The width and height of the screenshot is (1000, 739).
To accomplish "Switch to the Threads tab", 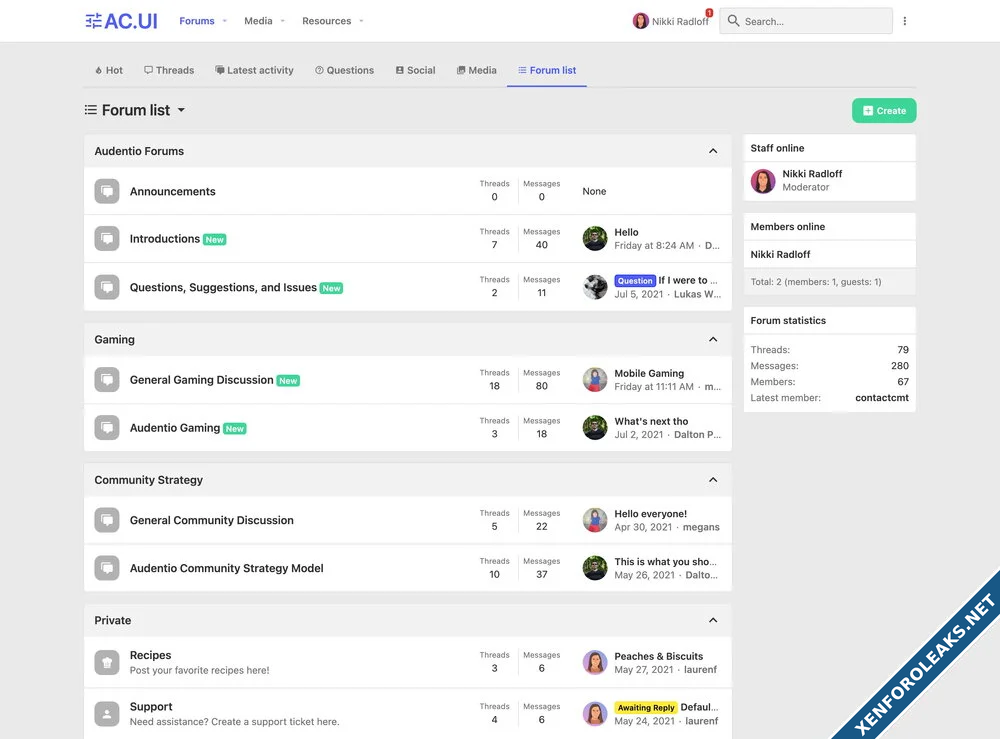I will click(x=169, y=70).
